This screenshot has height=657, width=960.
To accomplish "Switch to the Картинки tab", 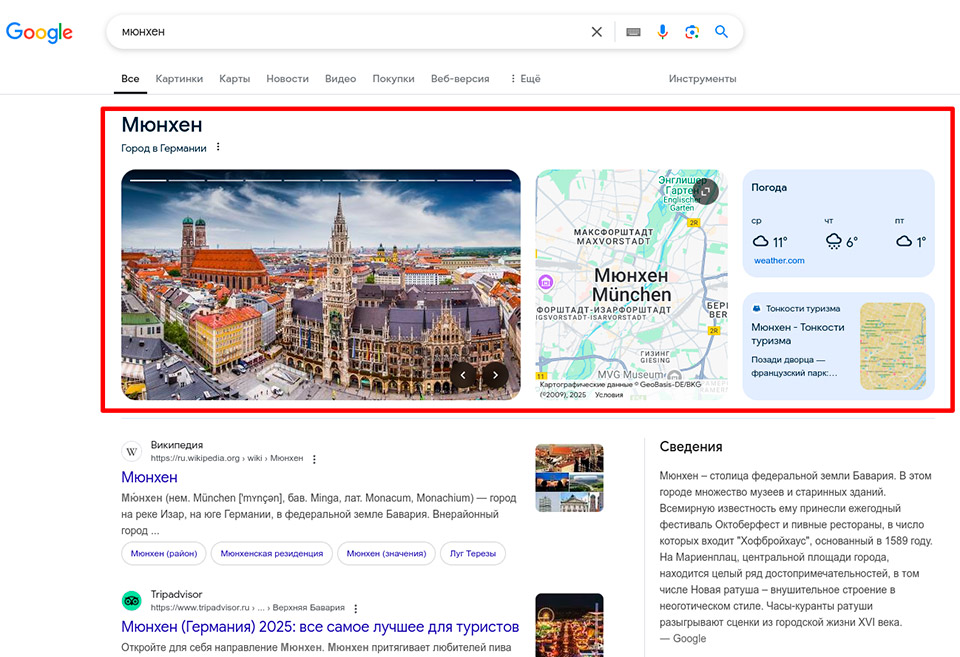I will 179,78.
